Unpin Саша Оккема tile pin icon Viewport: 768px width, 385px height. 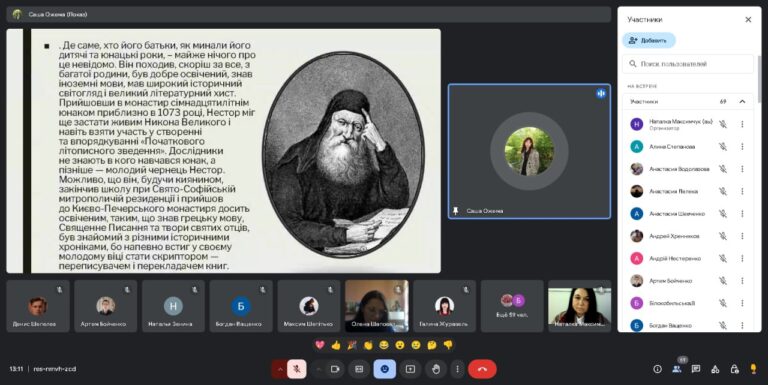pyautogui.click(x=456, y=211)
